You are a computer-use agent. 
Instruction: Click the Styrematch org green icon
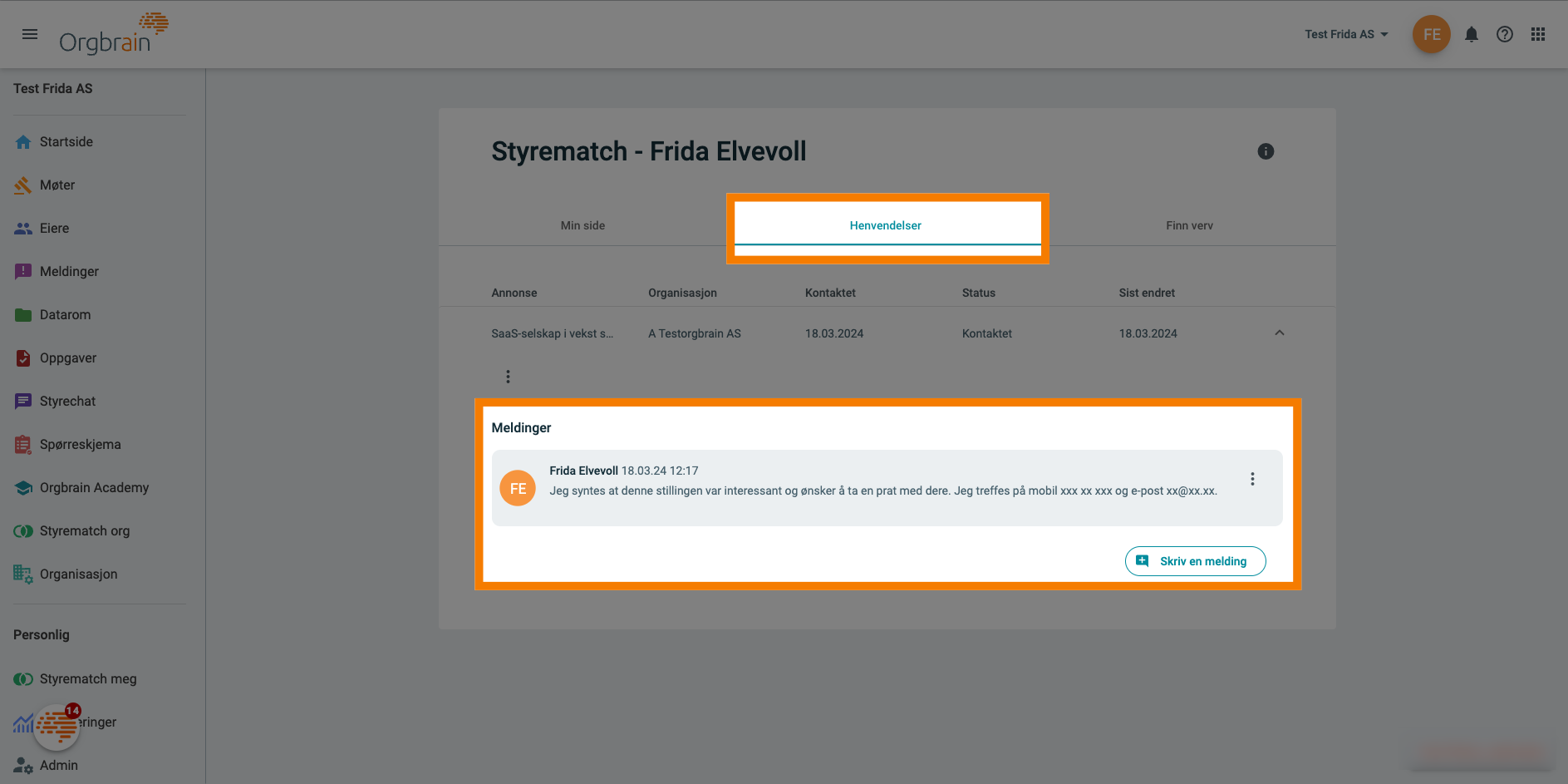[x=23, y=530]
